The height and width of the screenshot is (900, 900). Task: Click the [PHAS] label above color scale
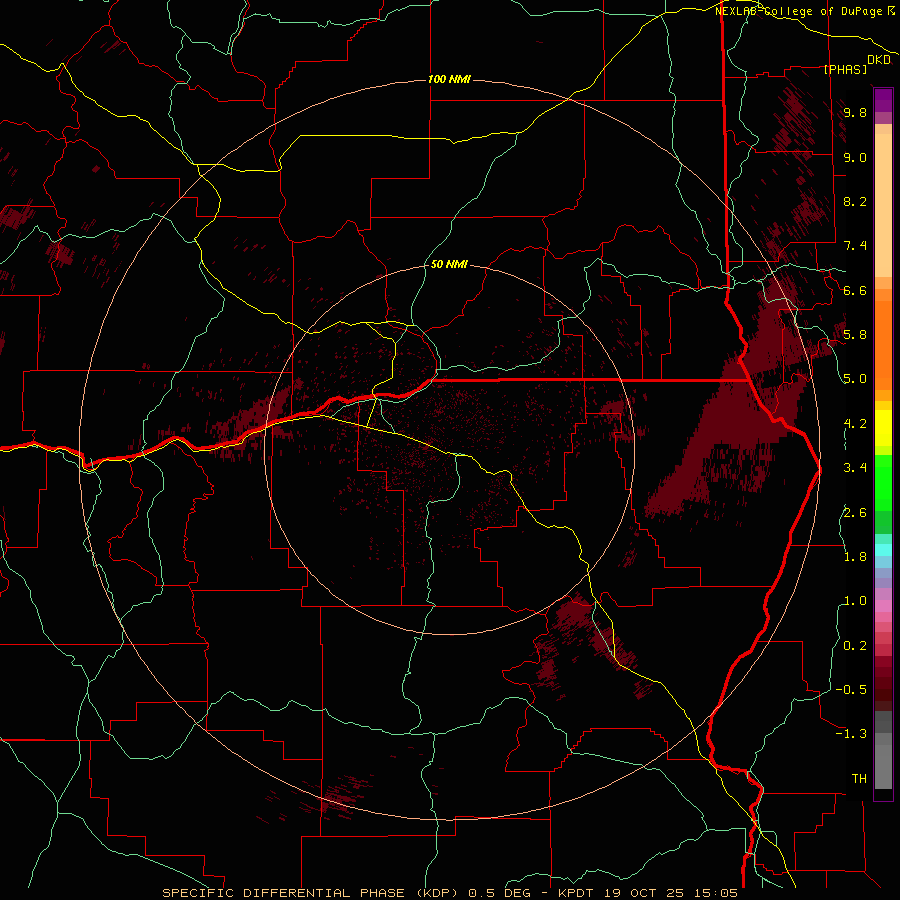tap(845, 69)
